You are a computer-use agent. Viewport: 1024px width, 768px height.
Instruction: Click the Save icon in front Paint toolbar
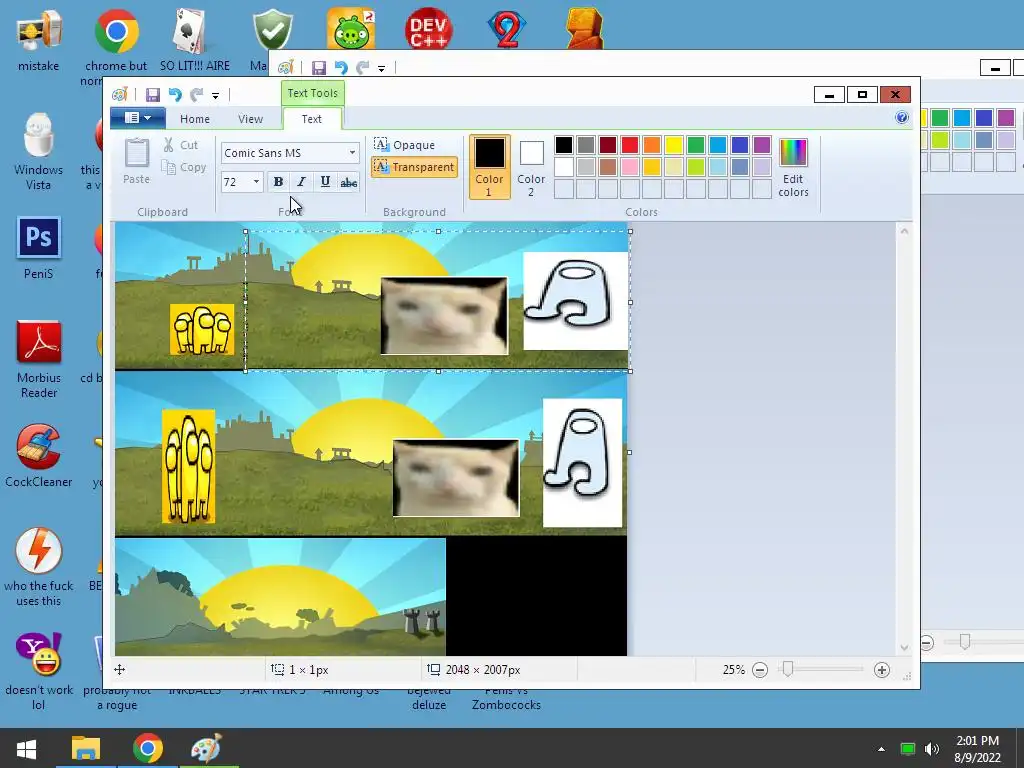(x=152, y=95)
